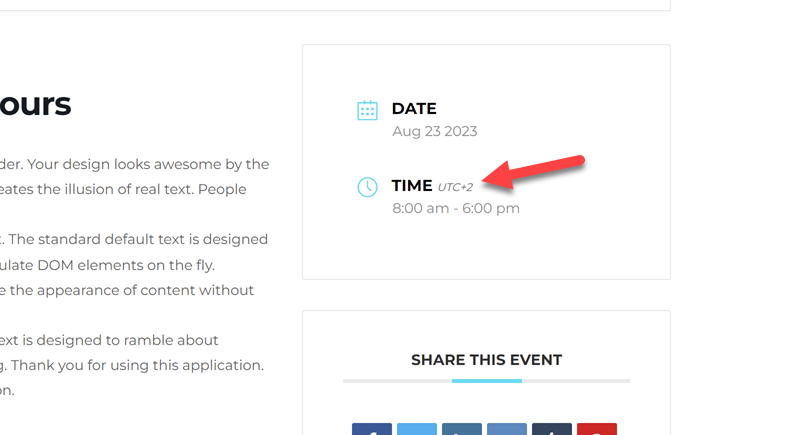Click the DATE heading label
The height and width of the screenshot is (435, 808).
[414, 108]
